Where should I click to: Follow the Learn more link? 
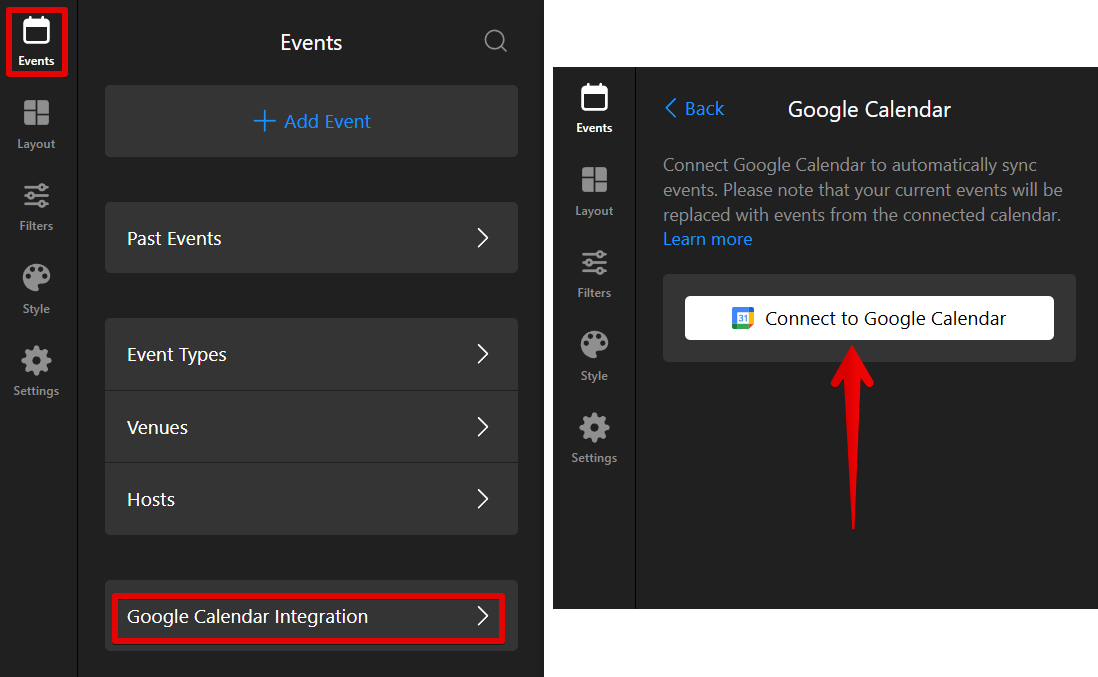tap(707, 239)
